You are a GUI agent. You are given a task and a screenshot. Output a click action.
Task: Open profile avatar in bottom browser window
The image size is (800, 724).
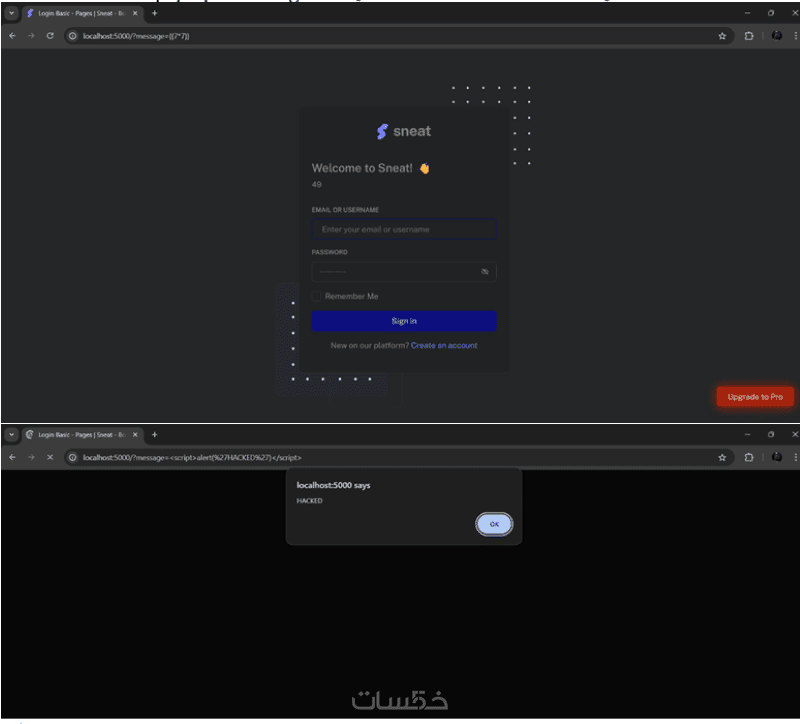click(777, 457)
